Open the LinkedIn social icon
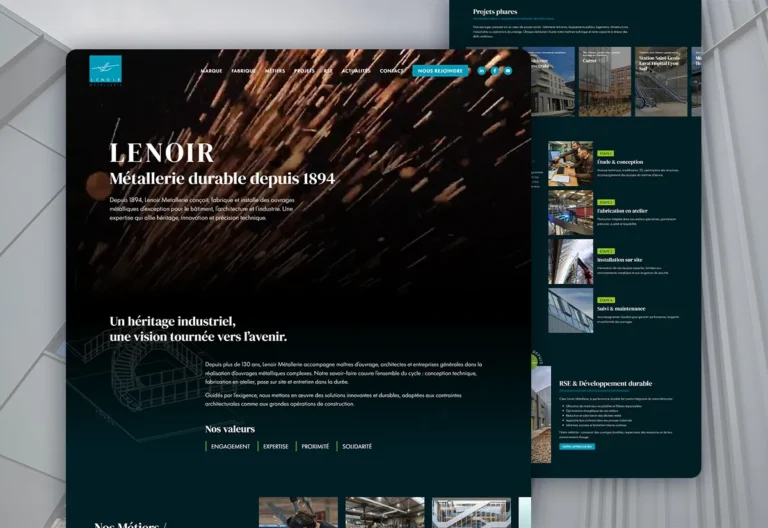This screenshot has height=528, width=768. 481,71
